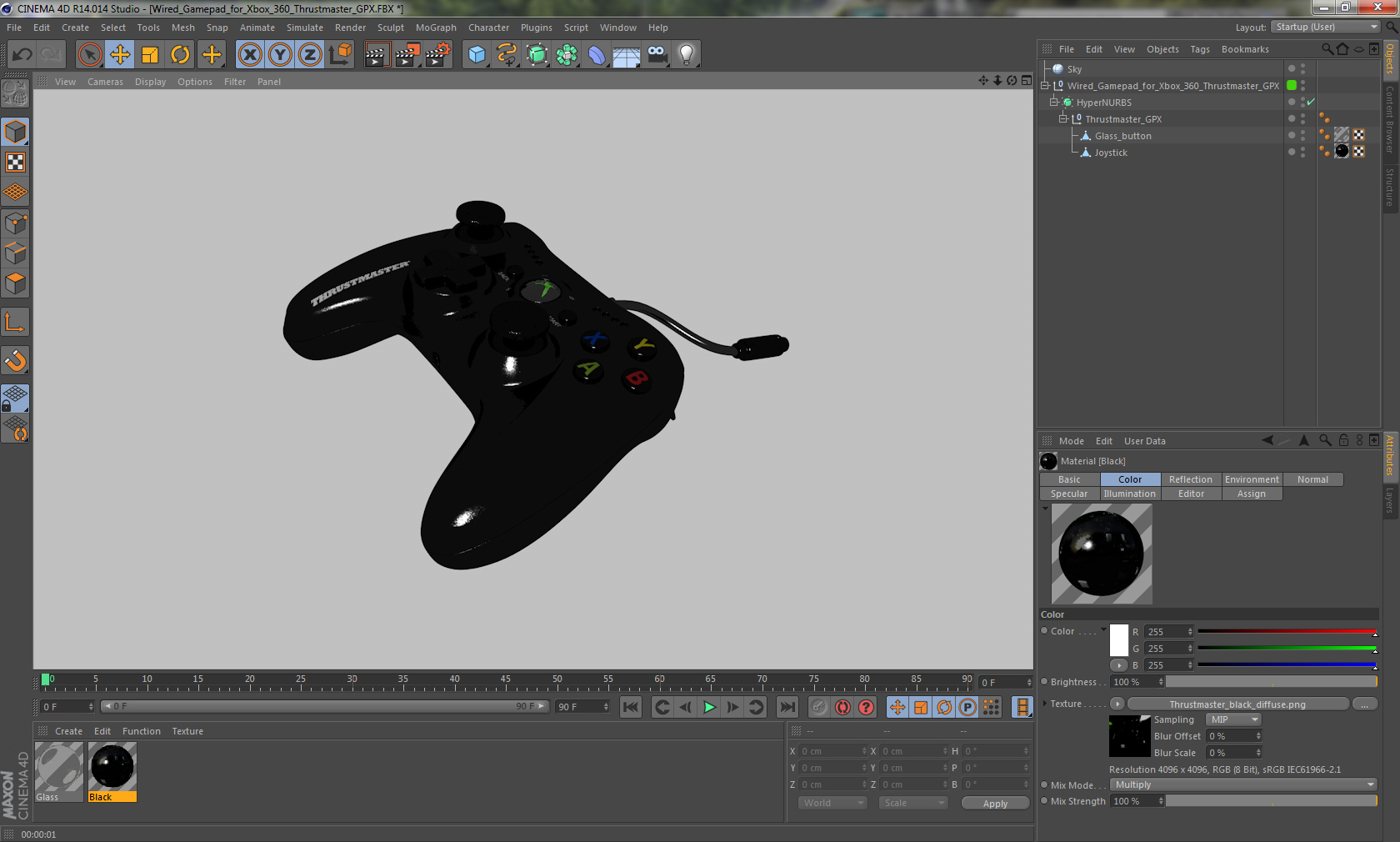Add a Floor environment object
The height and width of the screenshot is (842, 1400).
click(x=627, y=55)
